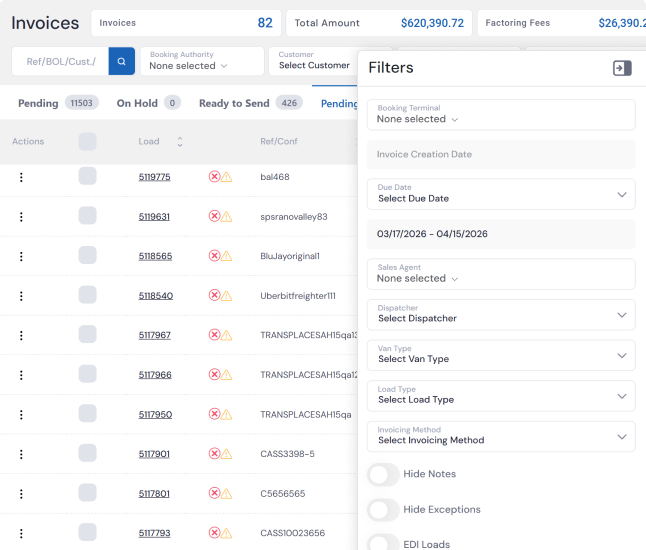The width and height of the screenshot is (646, 550).
Task: Toggle the Hide Exceptions switch
Action: pos(383,510)
